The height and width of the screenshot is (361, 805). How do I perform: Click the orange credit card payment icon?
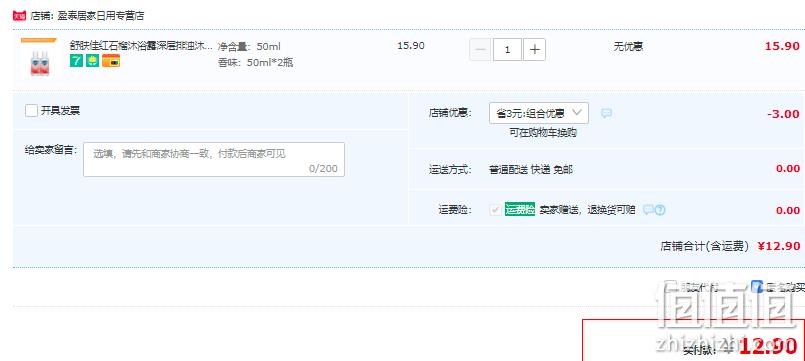click(x=111, y=62)
